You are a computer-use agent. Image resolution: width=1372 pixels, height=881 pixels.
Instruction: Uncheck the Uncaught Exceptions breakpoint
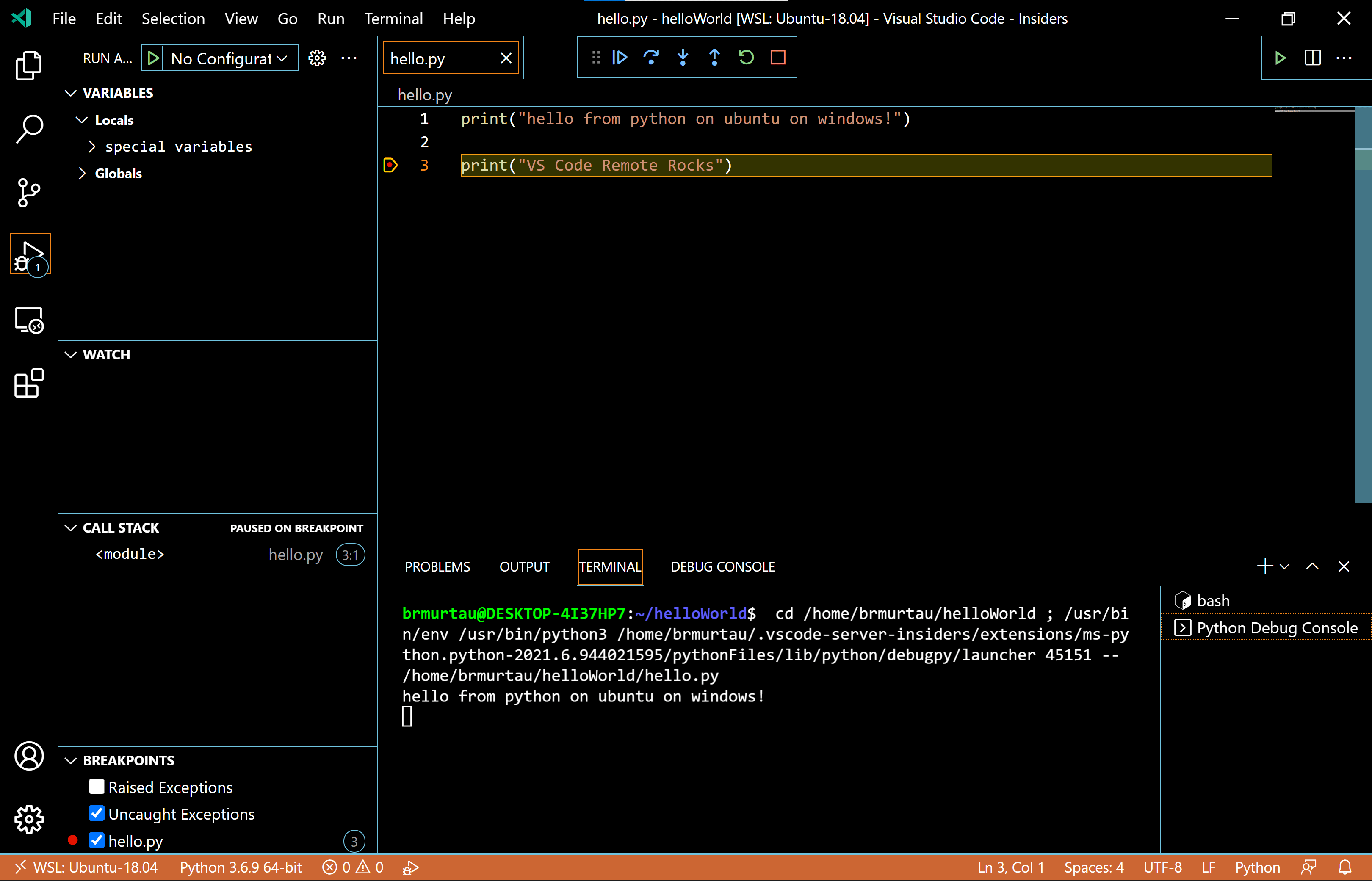click(97, 814)
